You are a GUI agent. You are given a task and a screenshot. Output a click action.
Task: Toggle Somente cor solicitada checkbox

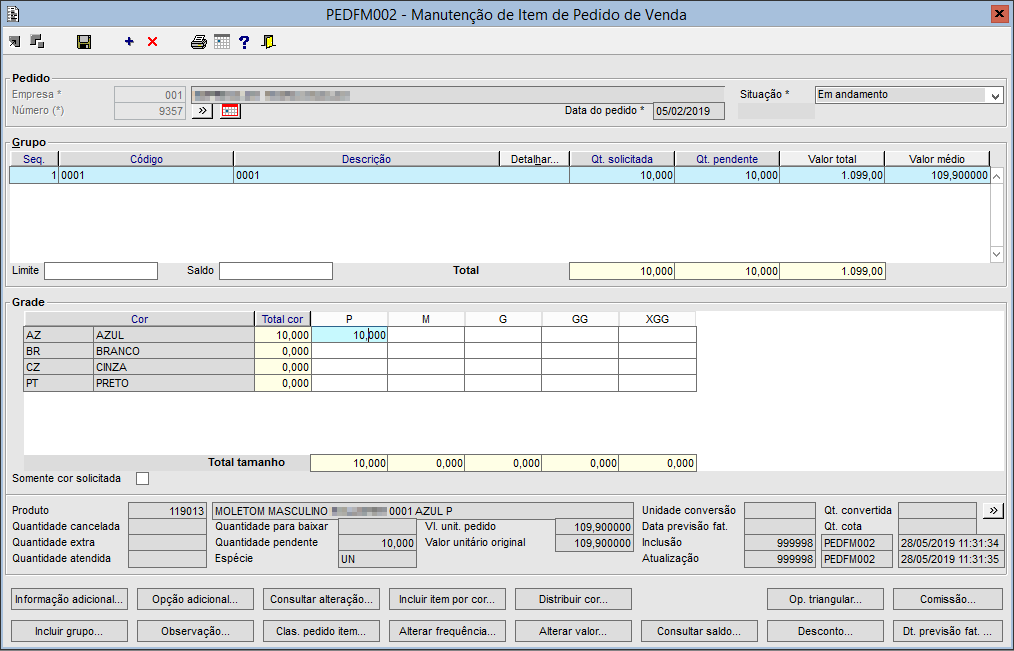click(142, 478)
